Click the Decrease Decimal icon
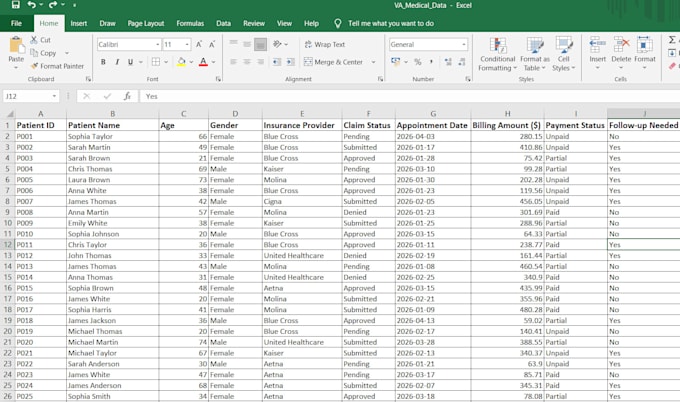The height and width of the screenshot is (402, 680). (x=462, y=62)
